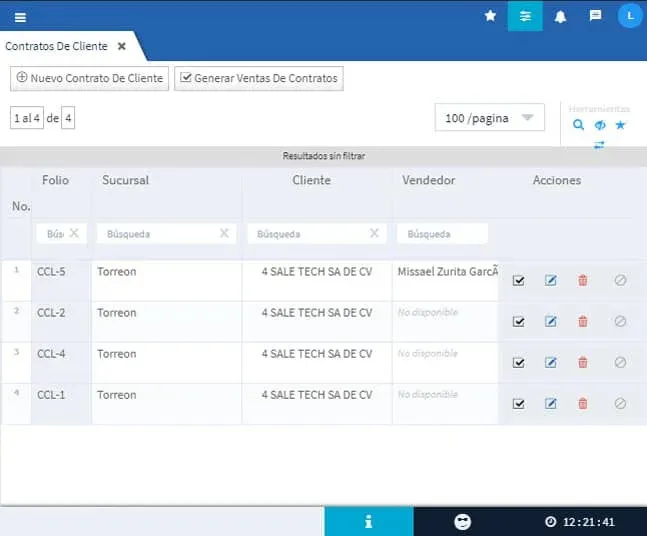Delete contract CCL-2
647x536 pixels.
click(x=583, y=322)
